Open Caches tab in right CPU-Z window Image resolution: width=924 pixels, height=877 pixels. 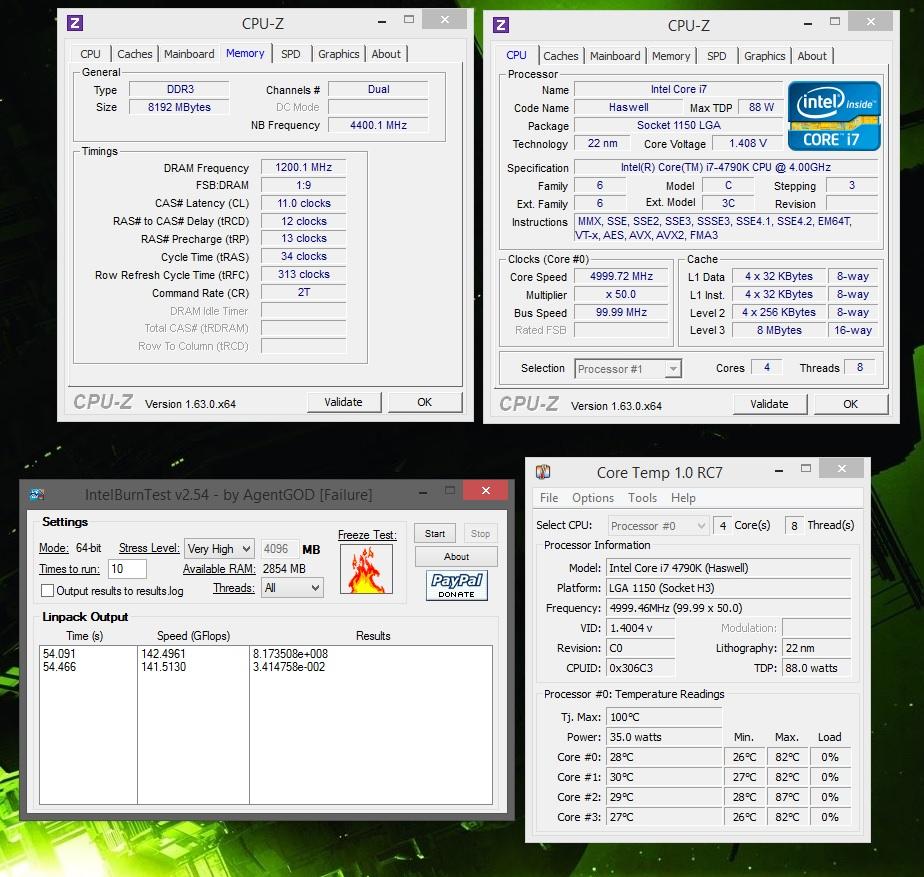point(560,56)
